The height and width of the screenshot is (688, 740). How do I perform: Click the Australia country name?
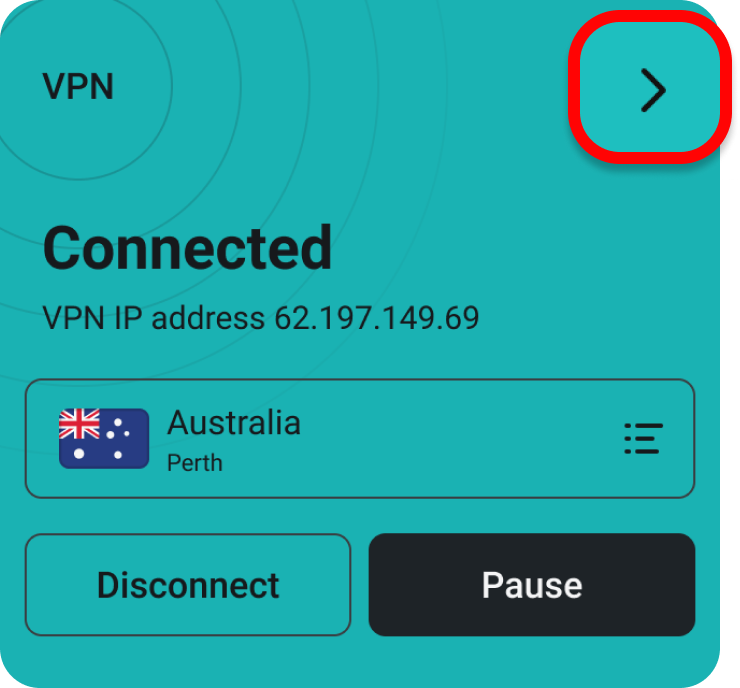click(x=234, y=422)
